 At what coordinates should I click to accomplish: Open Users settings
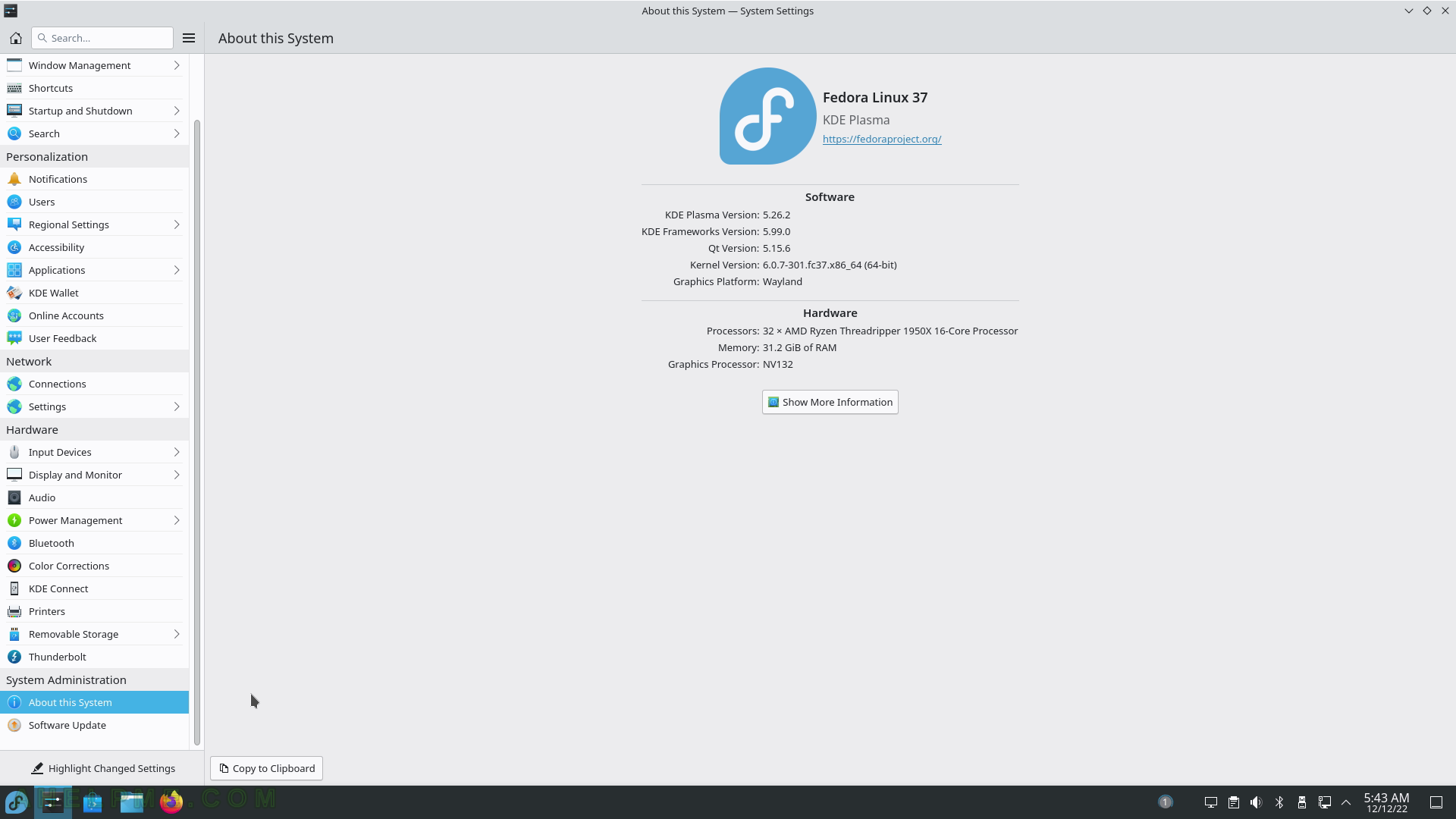(94, 202)
